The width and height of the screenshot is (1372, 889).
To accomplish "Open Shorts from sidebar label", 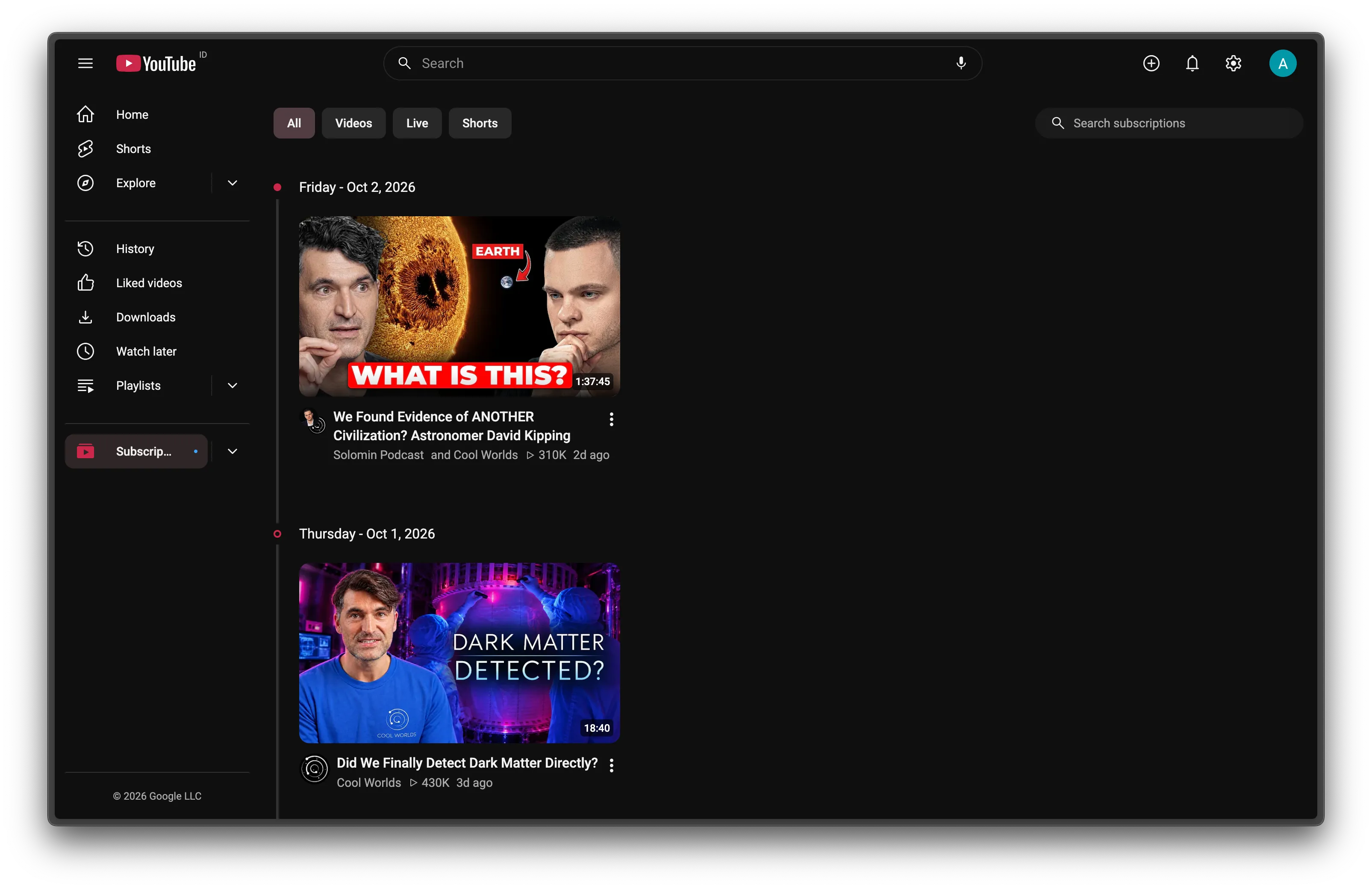I will tap(133, 149).
